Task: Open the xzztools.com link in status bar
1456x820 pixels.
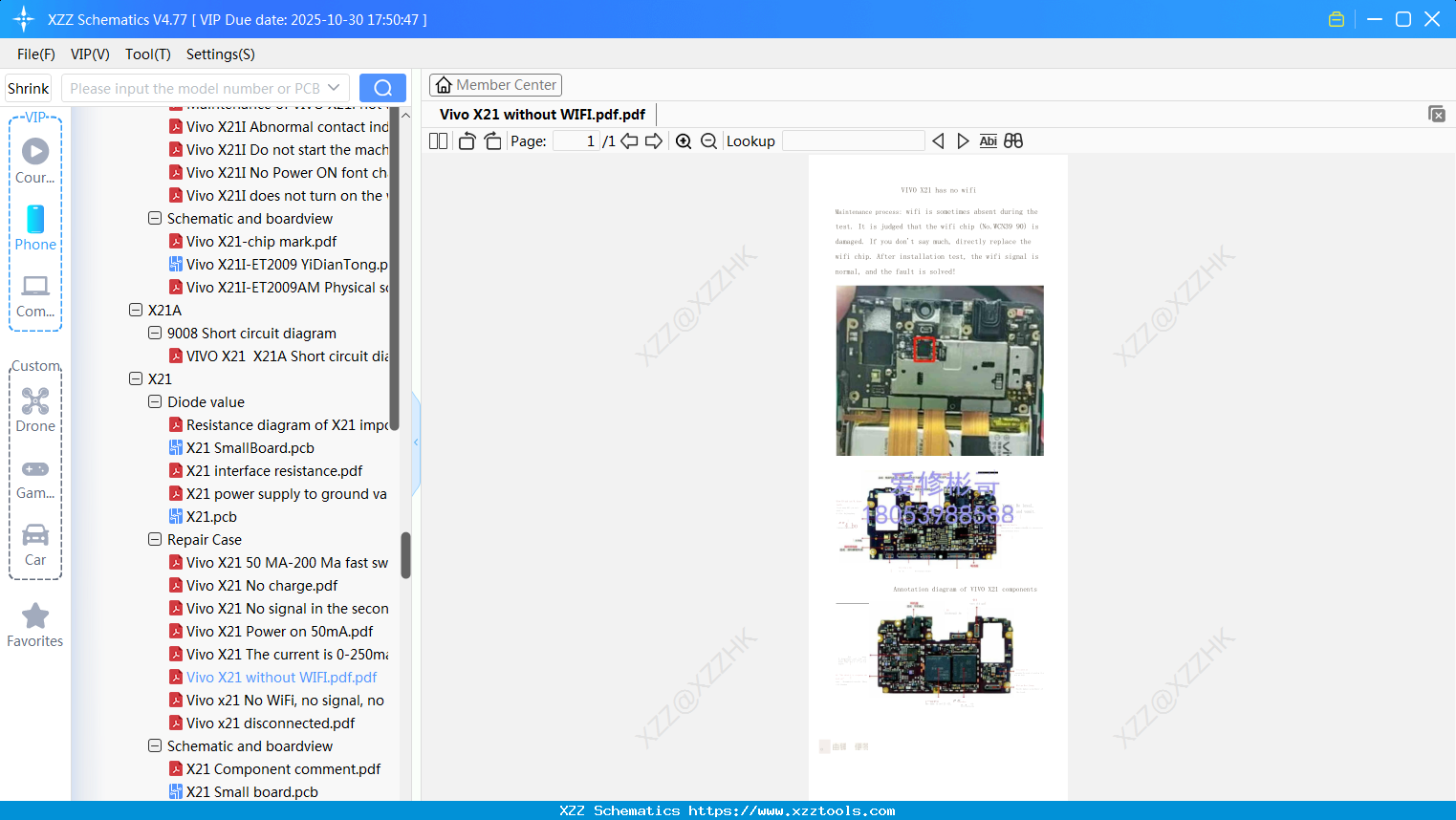Action: tap(792, 810)
